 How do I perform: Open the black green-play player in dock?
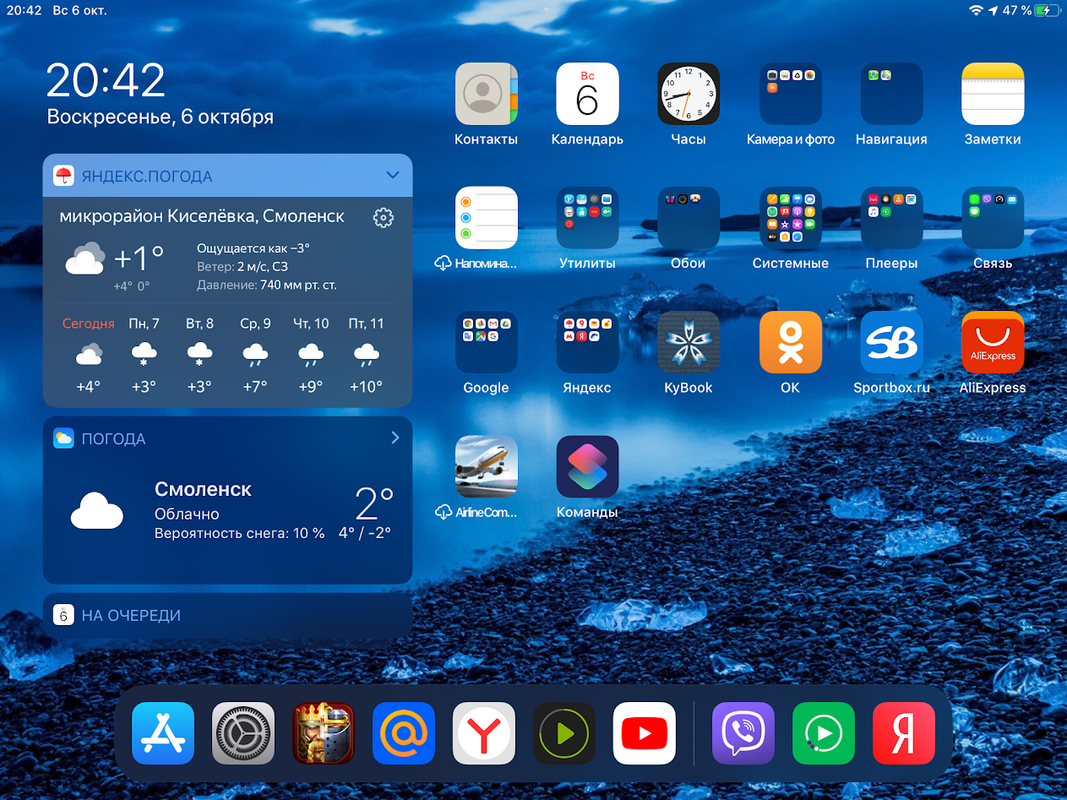click(x=564, y=733)
